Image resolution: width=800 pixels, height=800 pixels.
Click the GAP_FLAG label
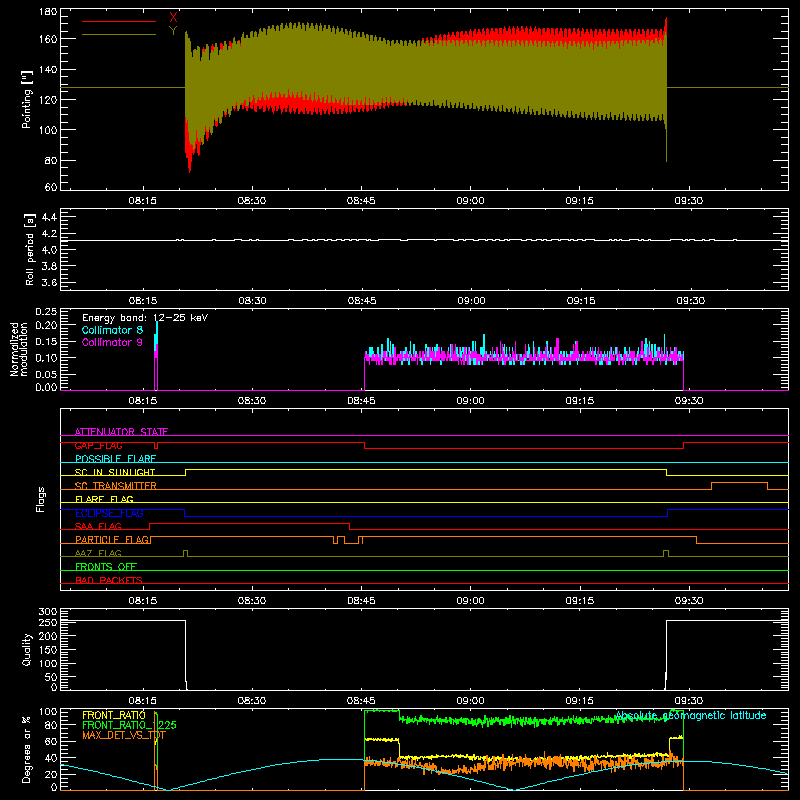pyautogui.click(x=98, y=445)
